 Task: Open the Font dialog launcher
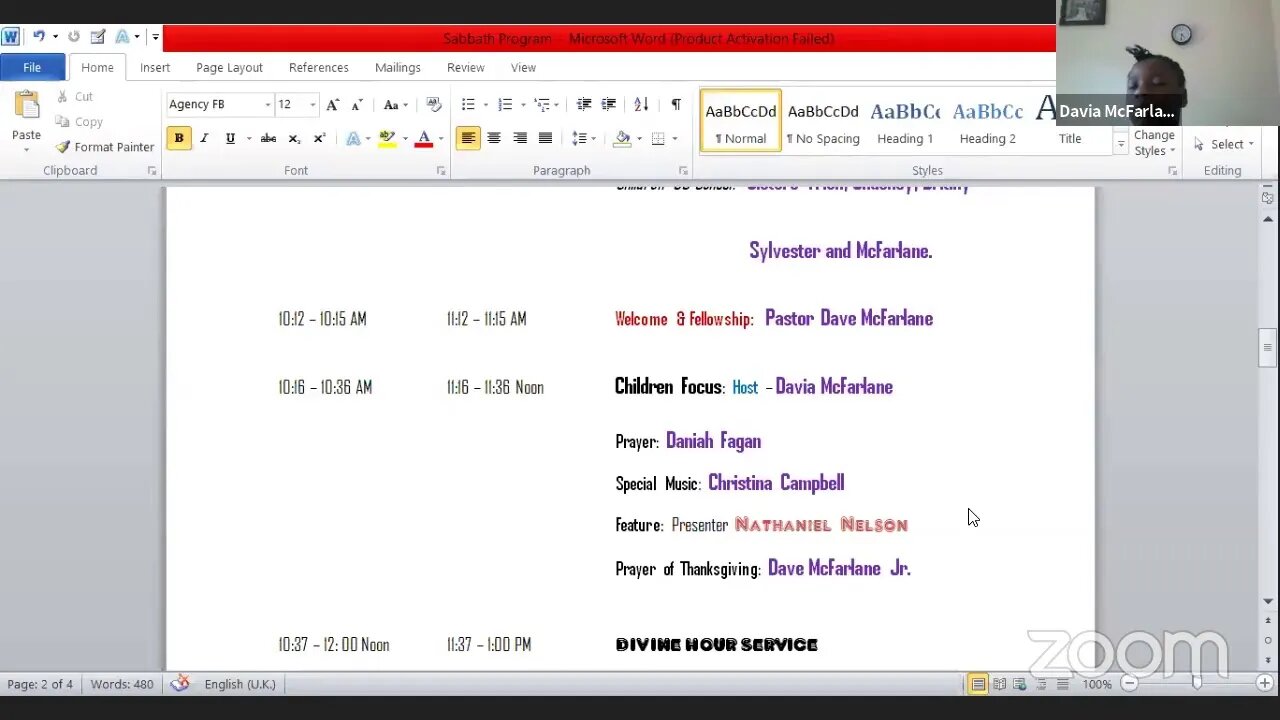point(440,171)
